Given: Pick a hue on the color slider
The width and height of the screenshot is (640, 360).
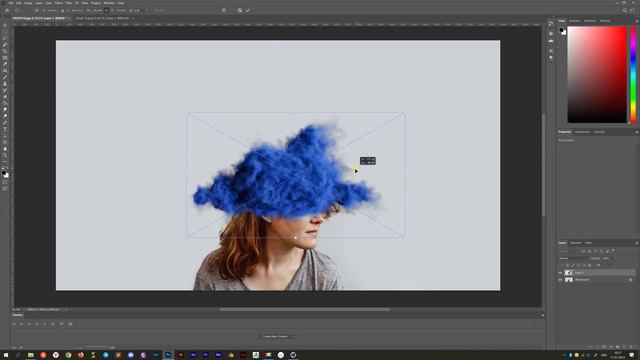Looking at the screenshot, I should 633,74.
